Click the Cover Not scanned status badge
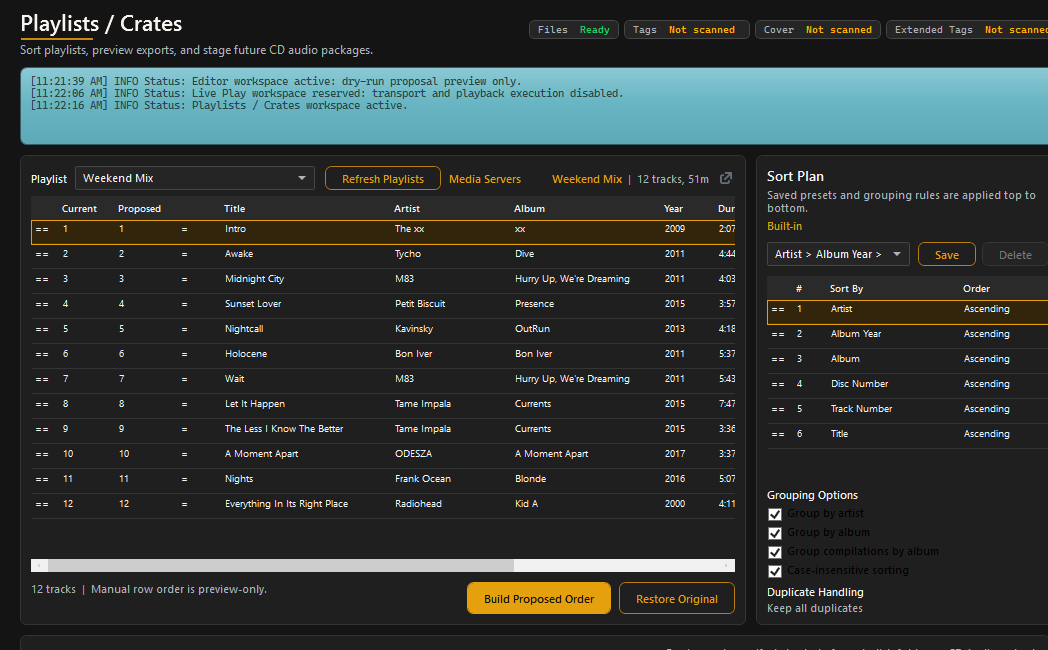 click(817, 29)
